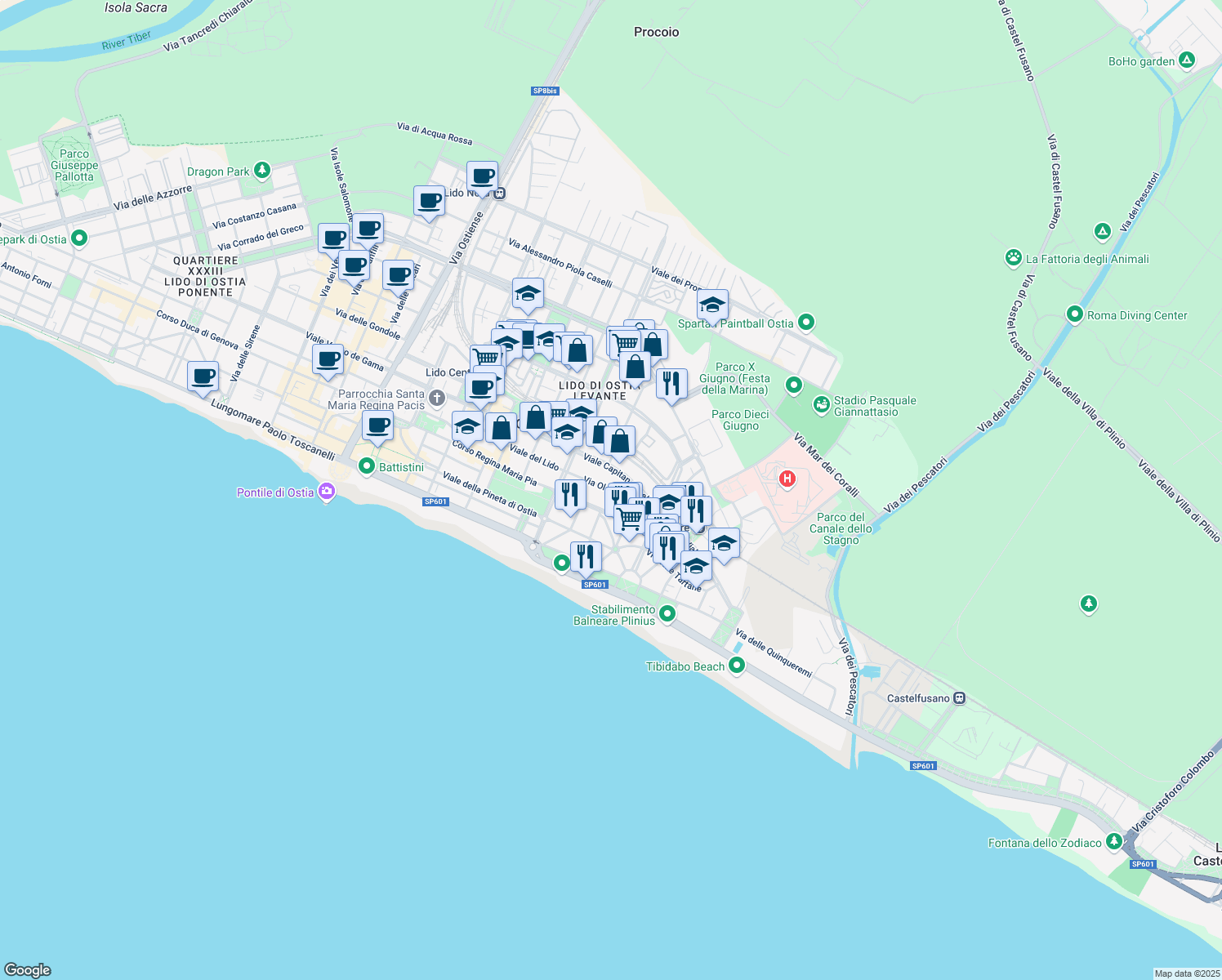Screen dimensions: 1222x980
Task: Open the cafe marker on Viale Vasco de Gama
Action: click(328, 359)
